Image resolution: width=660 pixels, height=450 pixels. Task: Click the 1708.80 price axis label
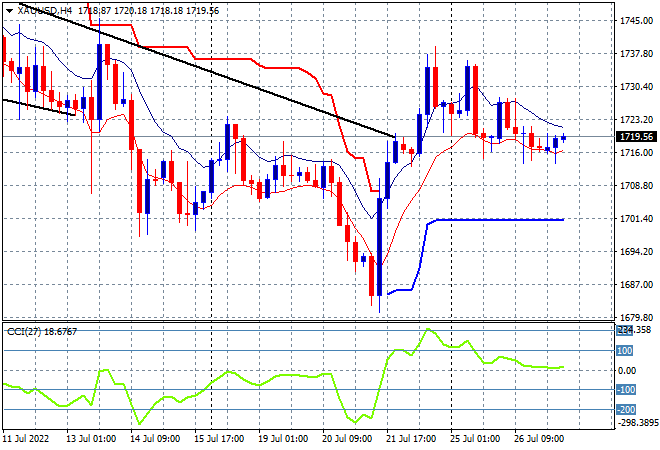[636, 185]
